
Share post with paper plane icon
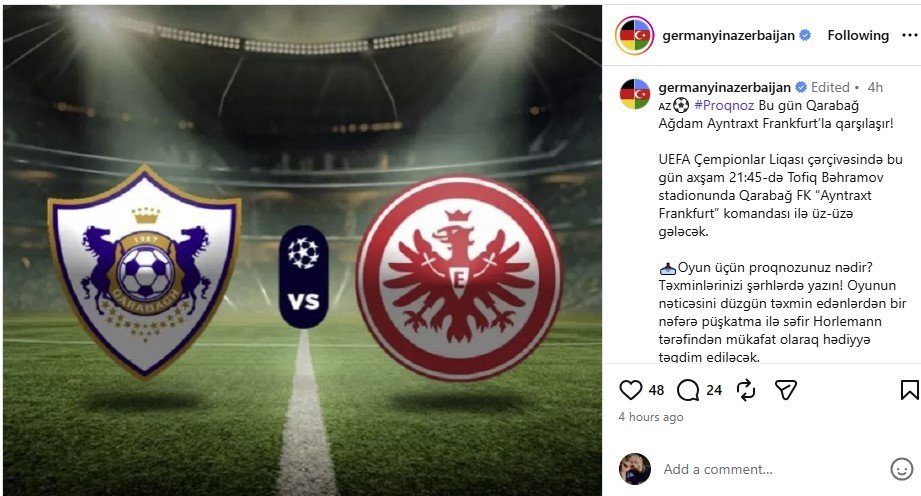click(785, 390)
